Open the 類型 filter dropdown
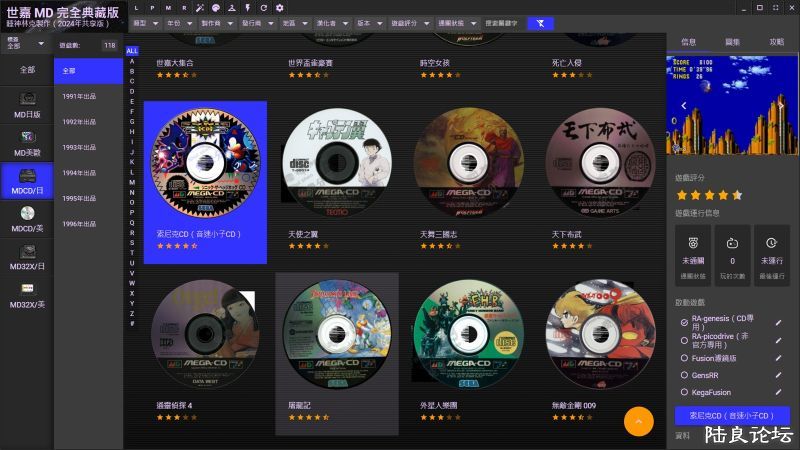This screenshot has height=450, width=800. pos(146,23)
